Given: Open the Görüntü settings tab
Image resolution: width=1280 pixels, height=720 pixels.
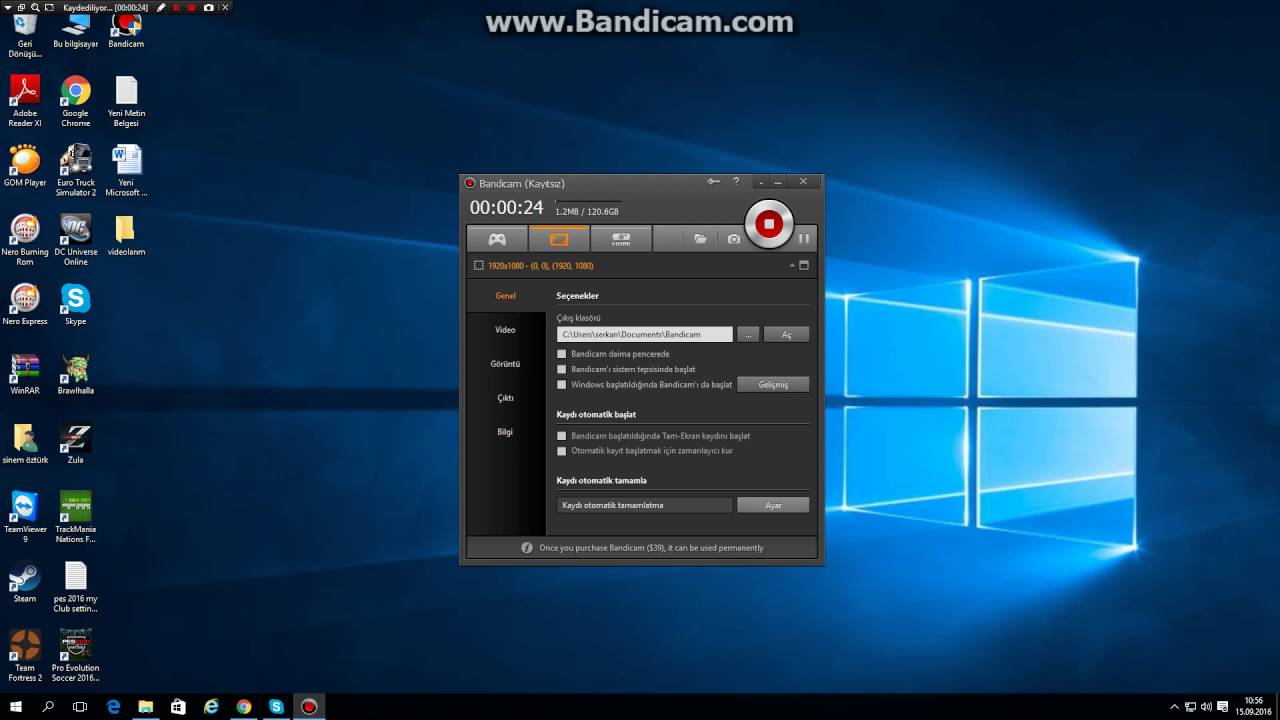Looking at the screenshot, I should point(505,364).
